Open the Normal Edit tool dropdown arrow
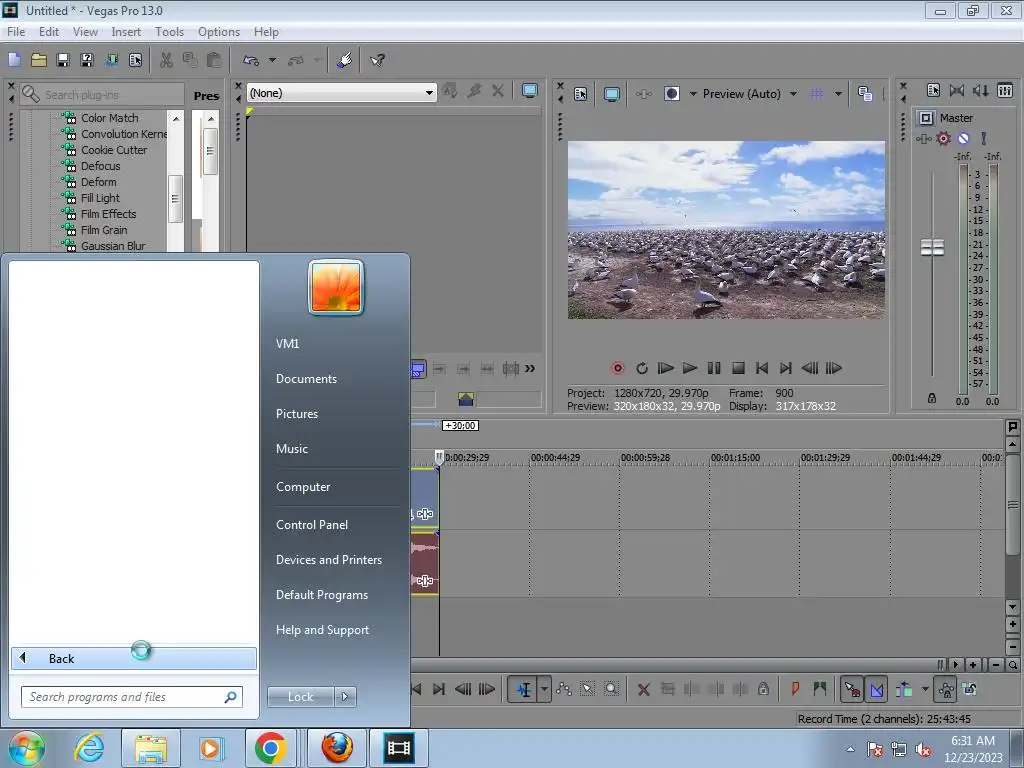The image size is (1024, 768). pyautogui.click(x=544, y=689)
